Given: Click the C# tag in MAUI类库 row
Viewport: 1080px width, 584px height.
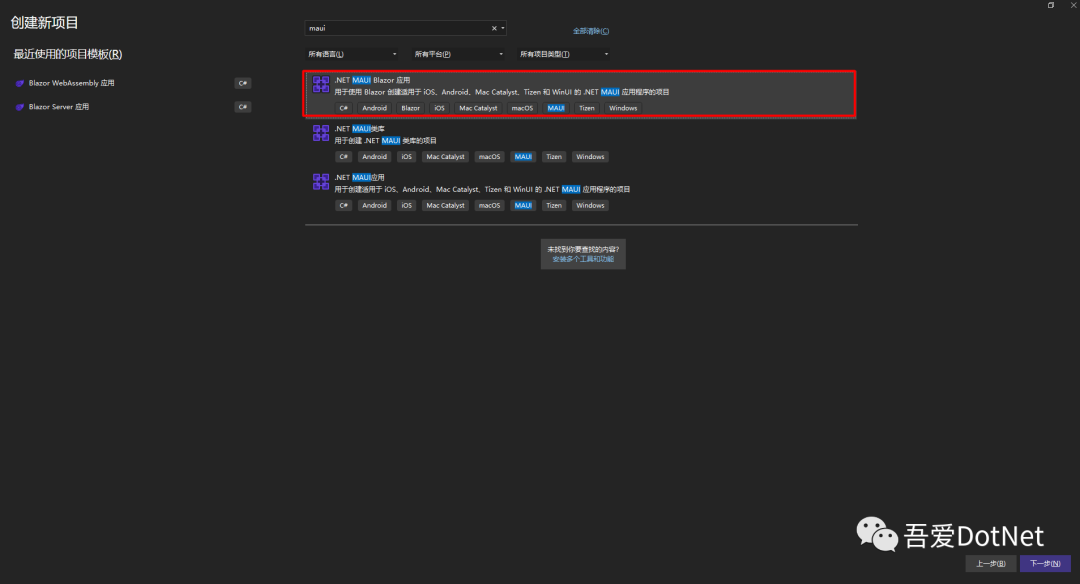Looking at the screenshot, I should pyautogui.click(x=344, y=157).
